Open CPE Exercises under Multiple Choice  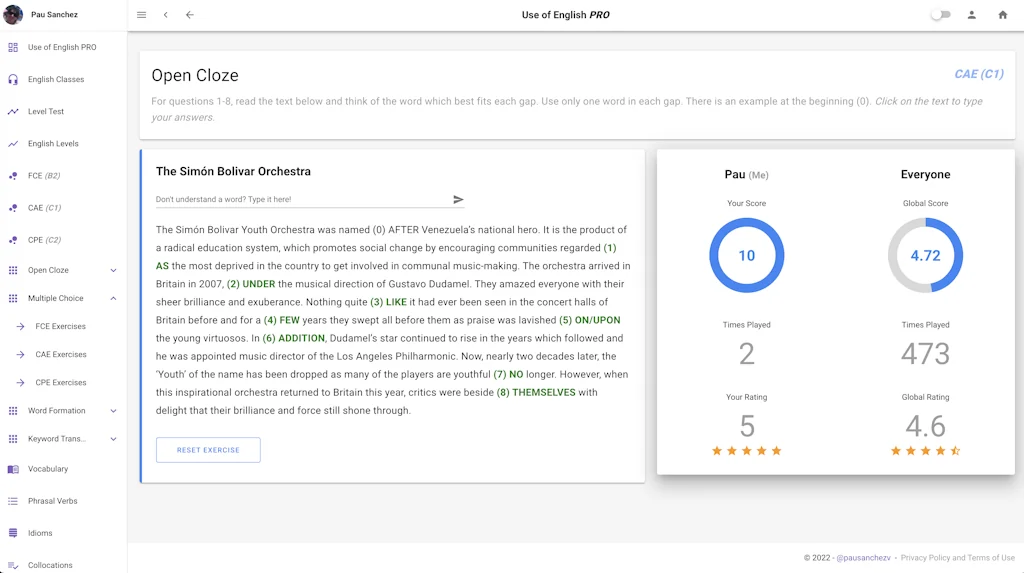pyautogui.click(x=61, y=382)
